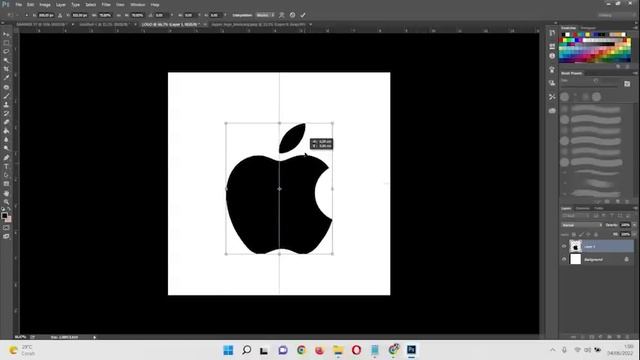Open the crossed-tools icon in the side dock
This screenshot has height=360, width=640.
point(552,97)
